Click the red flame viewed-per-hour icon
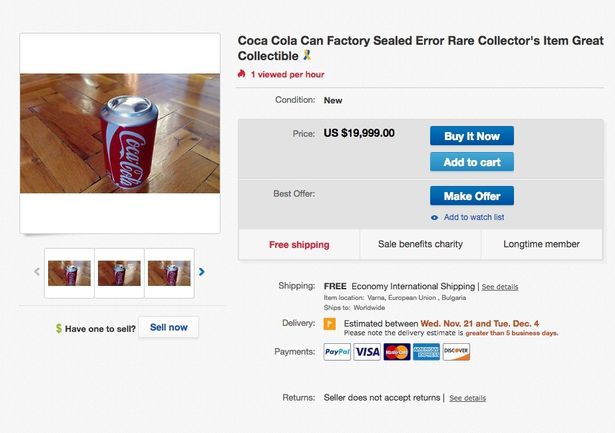The image size is (615, 433). click(x=241, y=74)
